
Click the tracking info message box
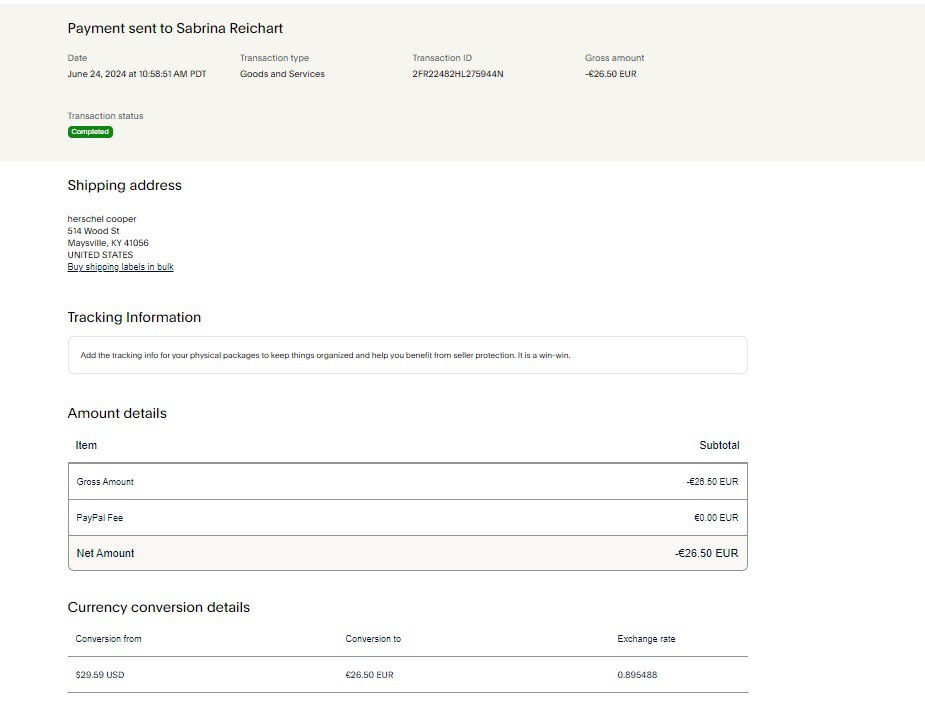pyautogui.click(x=407, y=355)
